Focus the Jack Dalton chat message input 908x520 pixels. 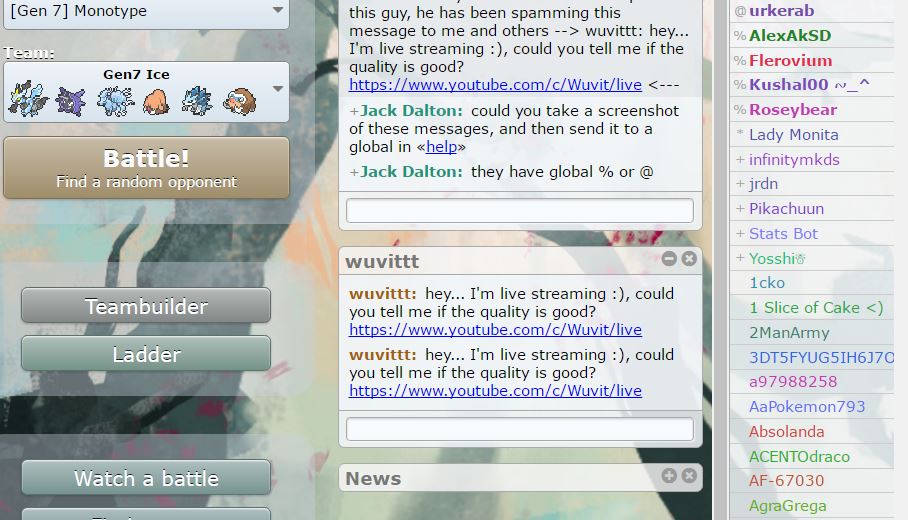coord(519,210)
